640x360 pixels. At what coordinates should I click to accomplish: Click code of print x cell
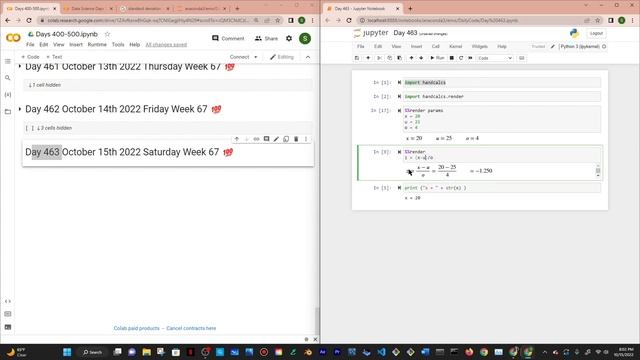coord(502,188)
